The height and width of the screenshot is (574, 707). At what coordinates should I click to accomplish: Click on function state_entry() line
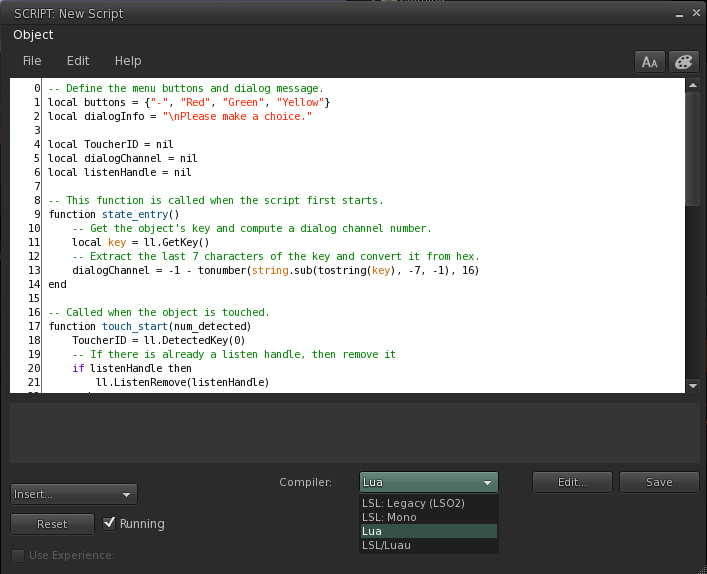pos(114,214)
